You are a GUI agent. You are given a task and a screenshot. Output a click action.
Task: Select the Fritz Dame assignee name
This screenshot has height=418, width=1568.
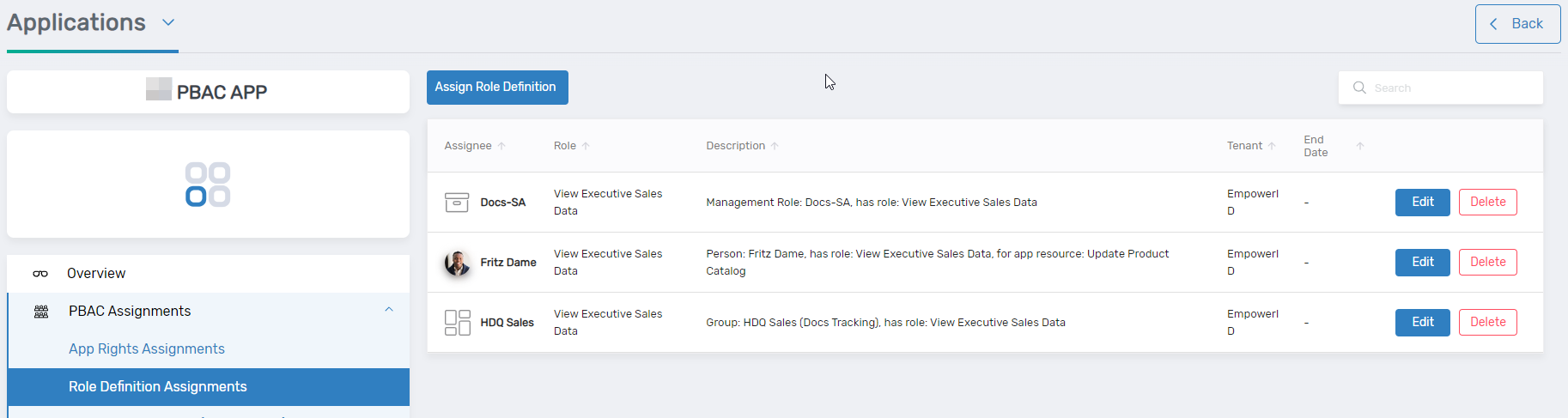point(508,263)
